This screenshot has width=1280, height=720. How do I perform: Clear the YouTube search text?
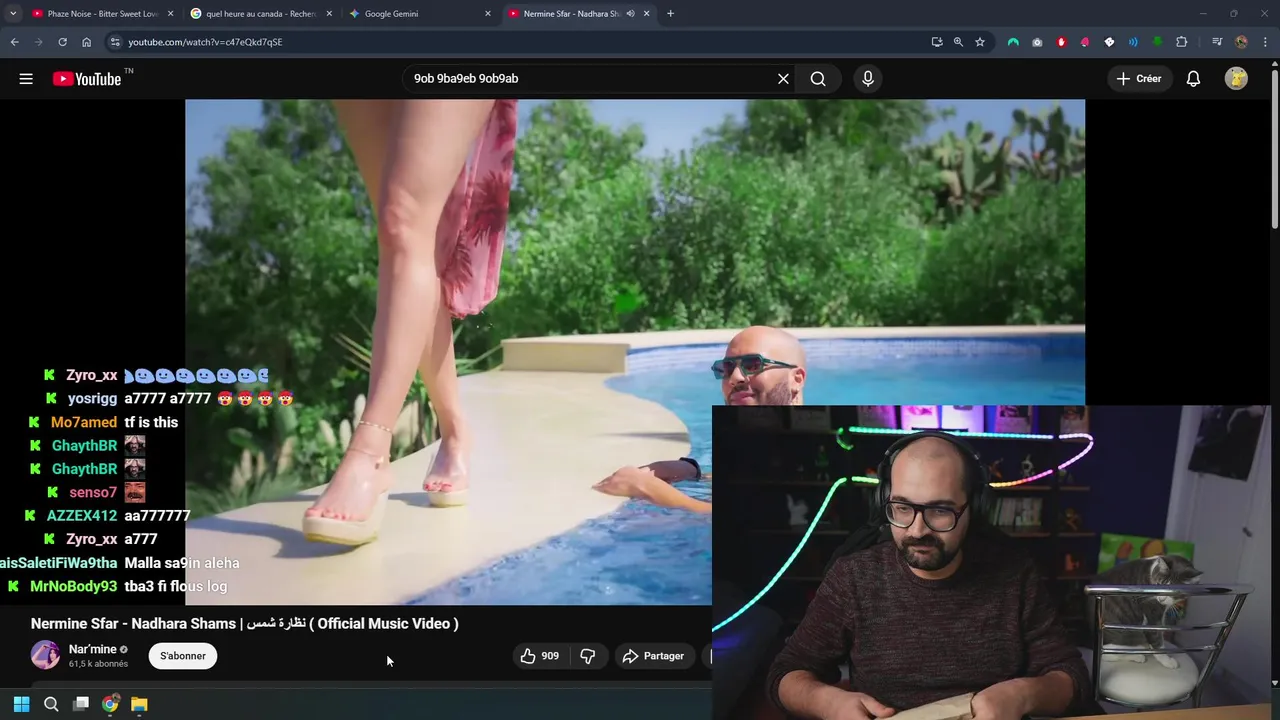point(783,79)
